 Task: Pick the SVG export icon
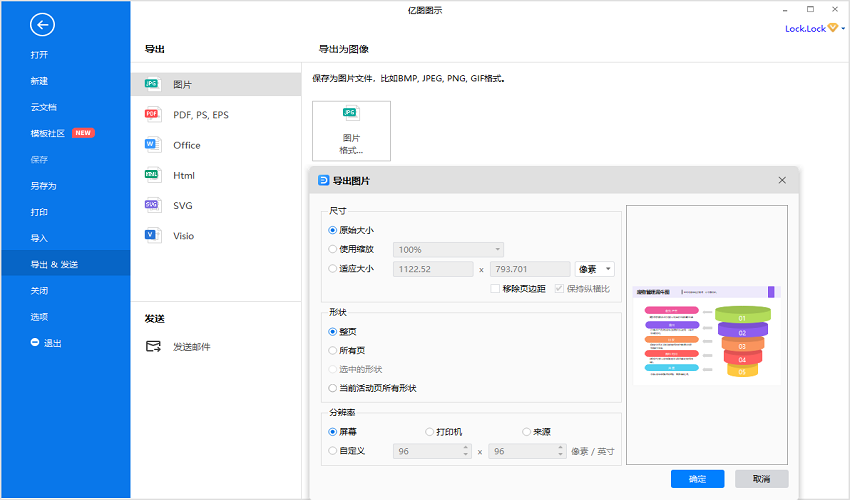click(152, 205)
